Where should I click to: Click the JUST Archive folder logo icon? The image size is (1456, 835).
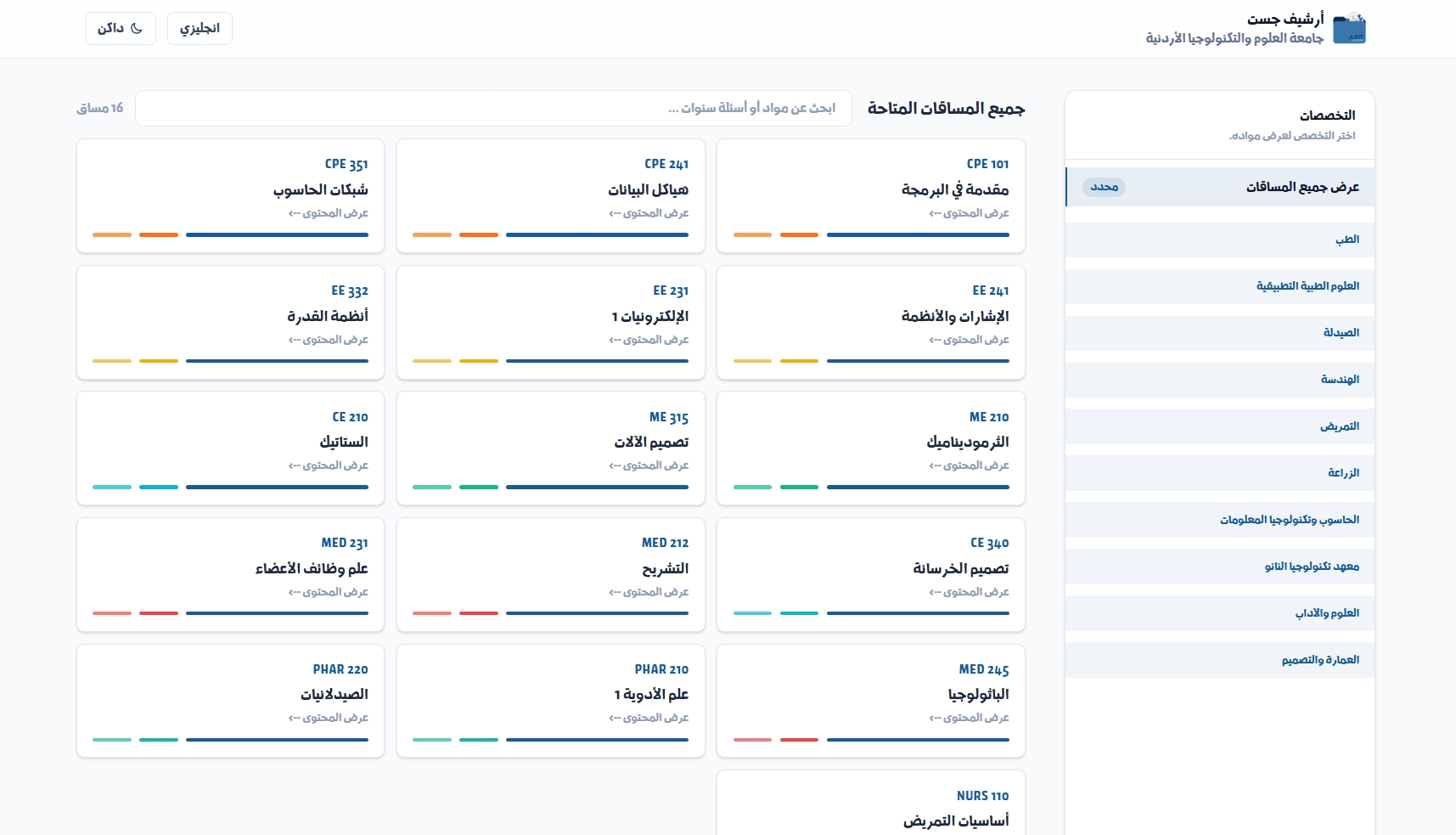[1348, 29]
